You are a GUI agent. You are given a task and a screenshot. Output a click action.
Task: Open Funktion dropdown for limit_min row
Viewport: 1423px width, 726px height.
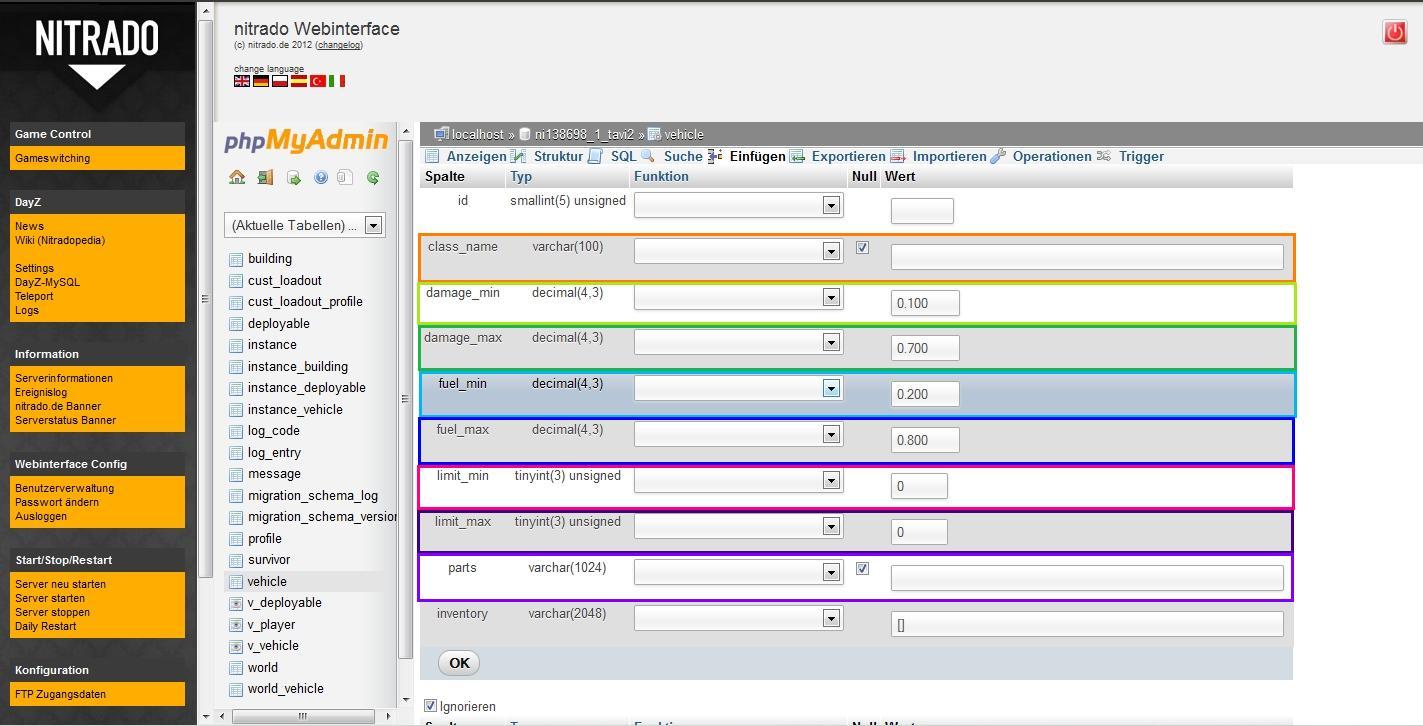(x=738, y=480)
